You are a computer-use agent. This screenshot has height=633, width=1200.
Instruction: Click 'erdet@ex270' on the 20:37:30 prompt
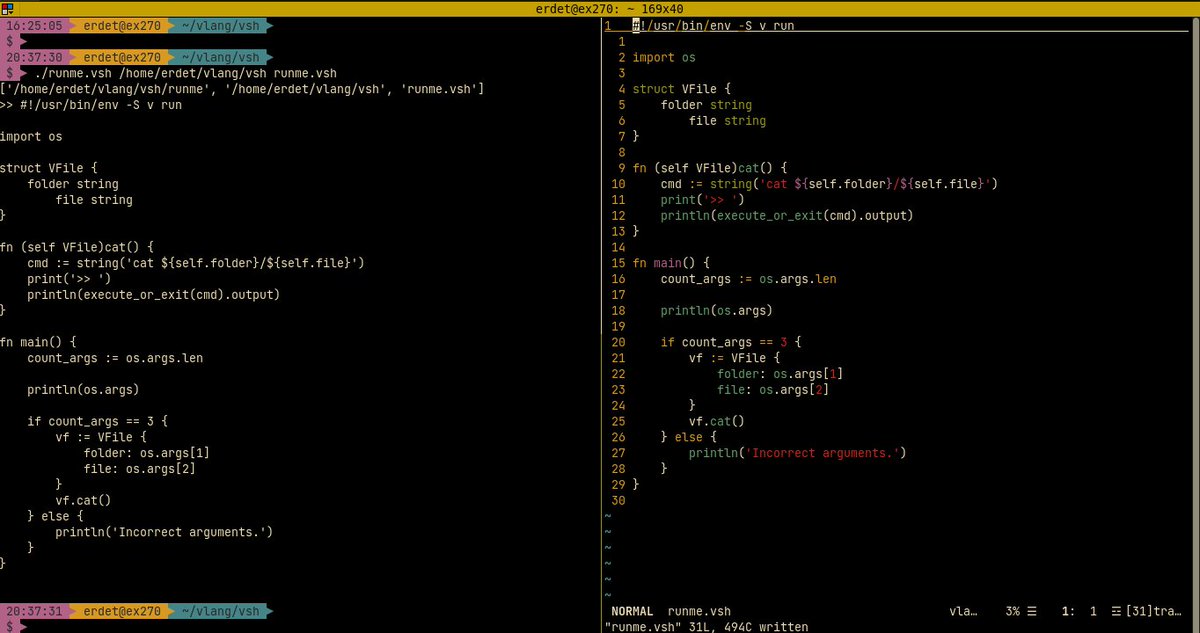(x=122, y=57)
